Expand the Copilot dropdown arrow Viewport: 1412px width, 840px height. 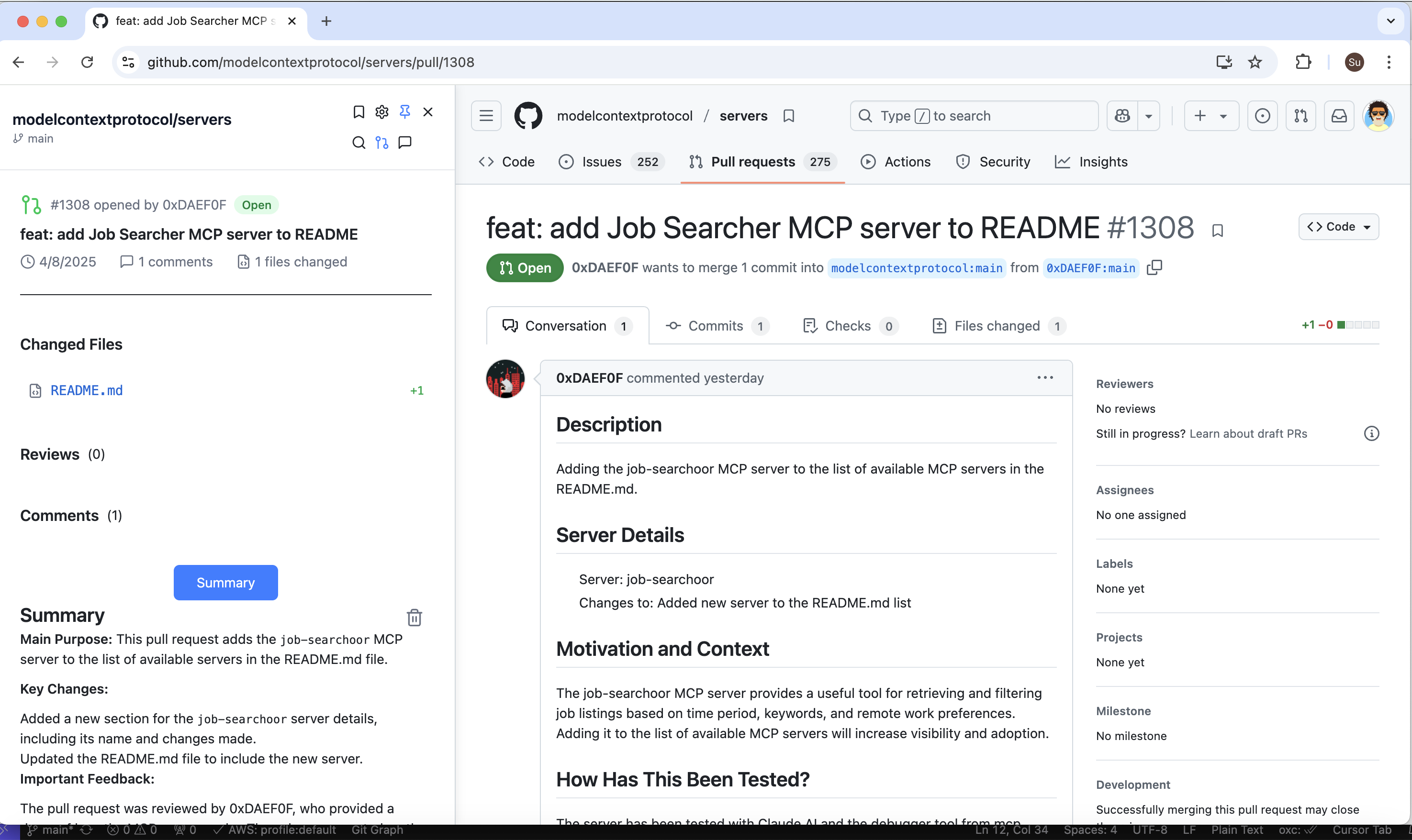[x=1149, y=116]
